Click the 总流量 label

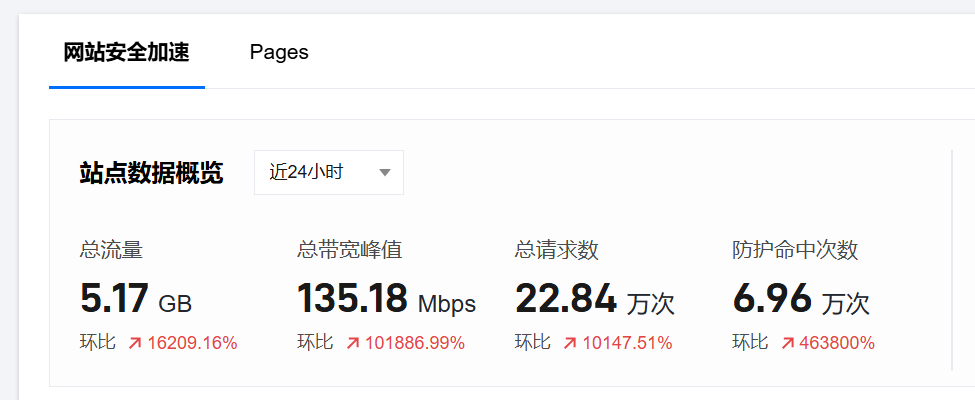pos(111,250)
